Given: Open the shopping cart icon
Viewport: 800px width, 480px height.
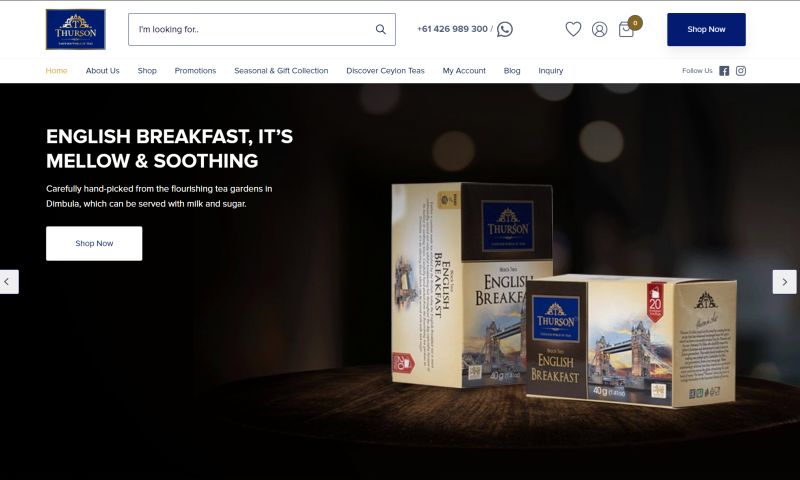Looking at the screenshot, I should click(626, 30).
